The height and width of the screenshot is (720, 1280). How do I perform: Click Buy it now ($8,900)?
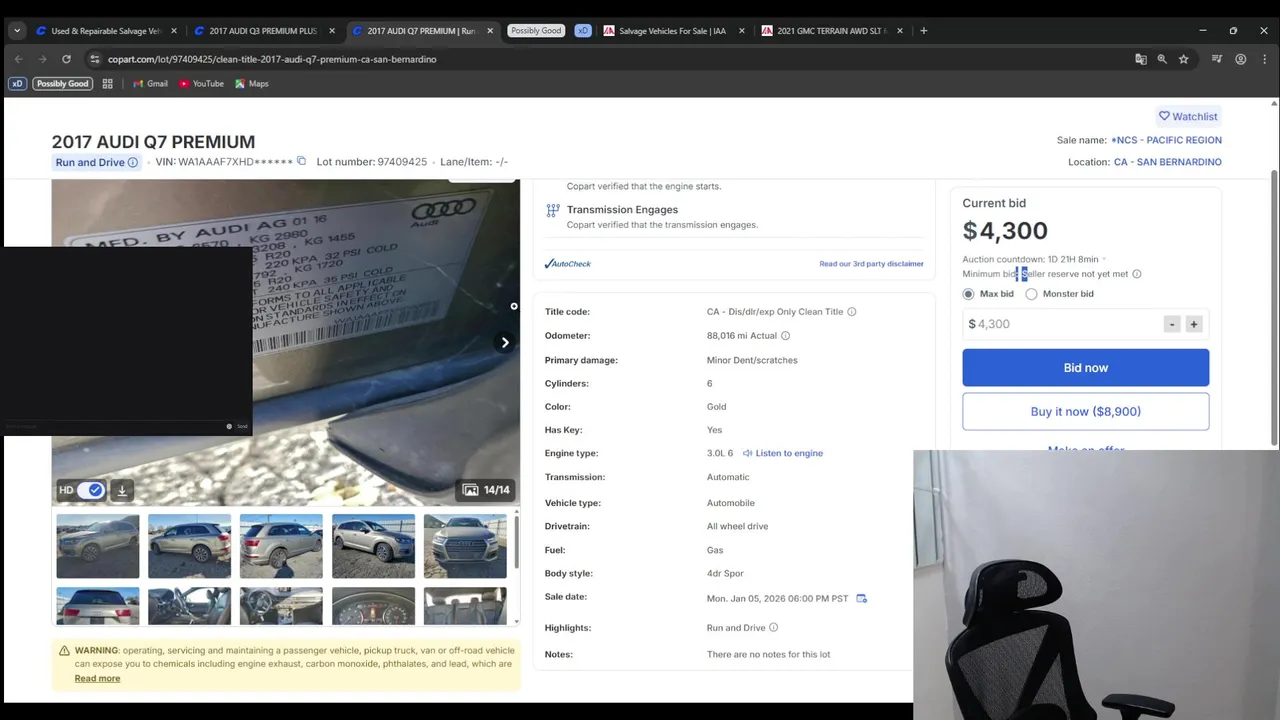[x=1086, y=412]
